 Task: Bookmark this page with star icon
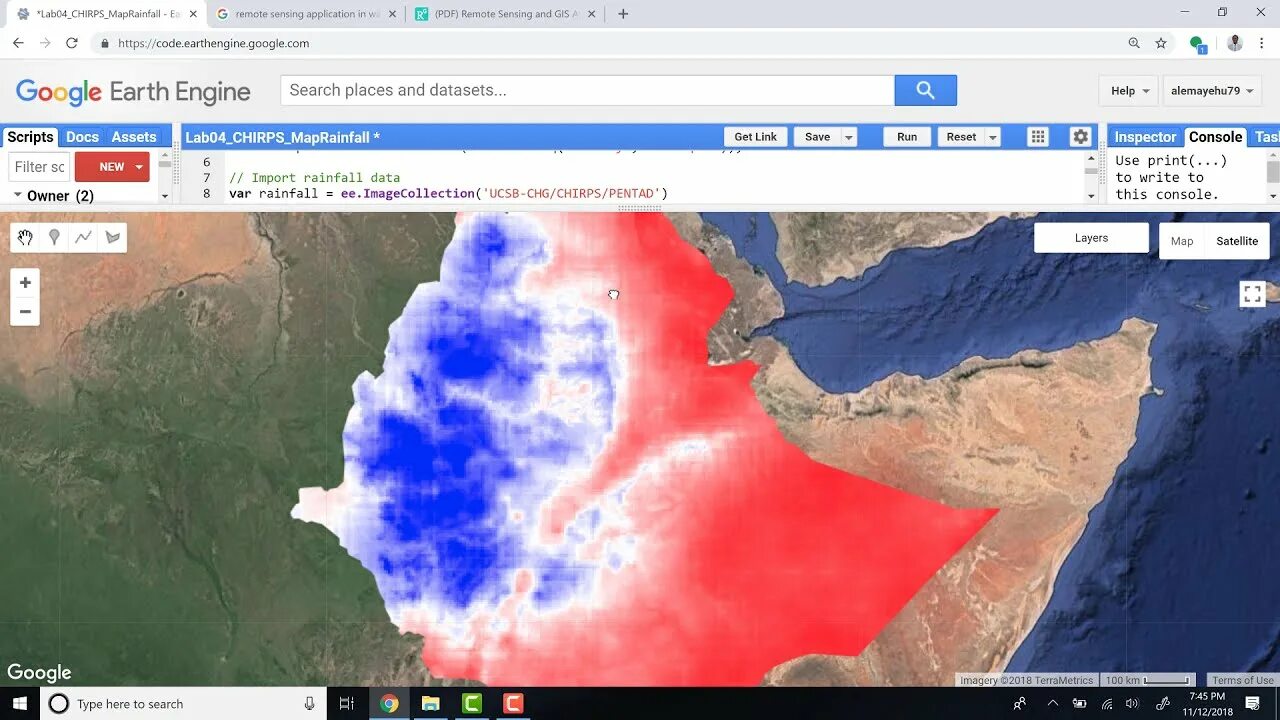click(1161, 43)
